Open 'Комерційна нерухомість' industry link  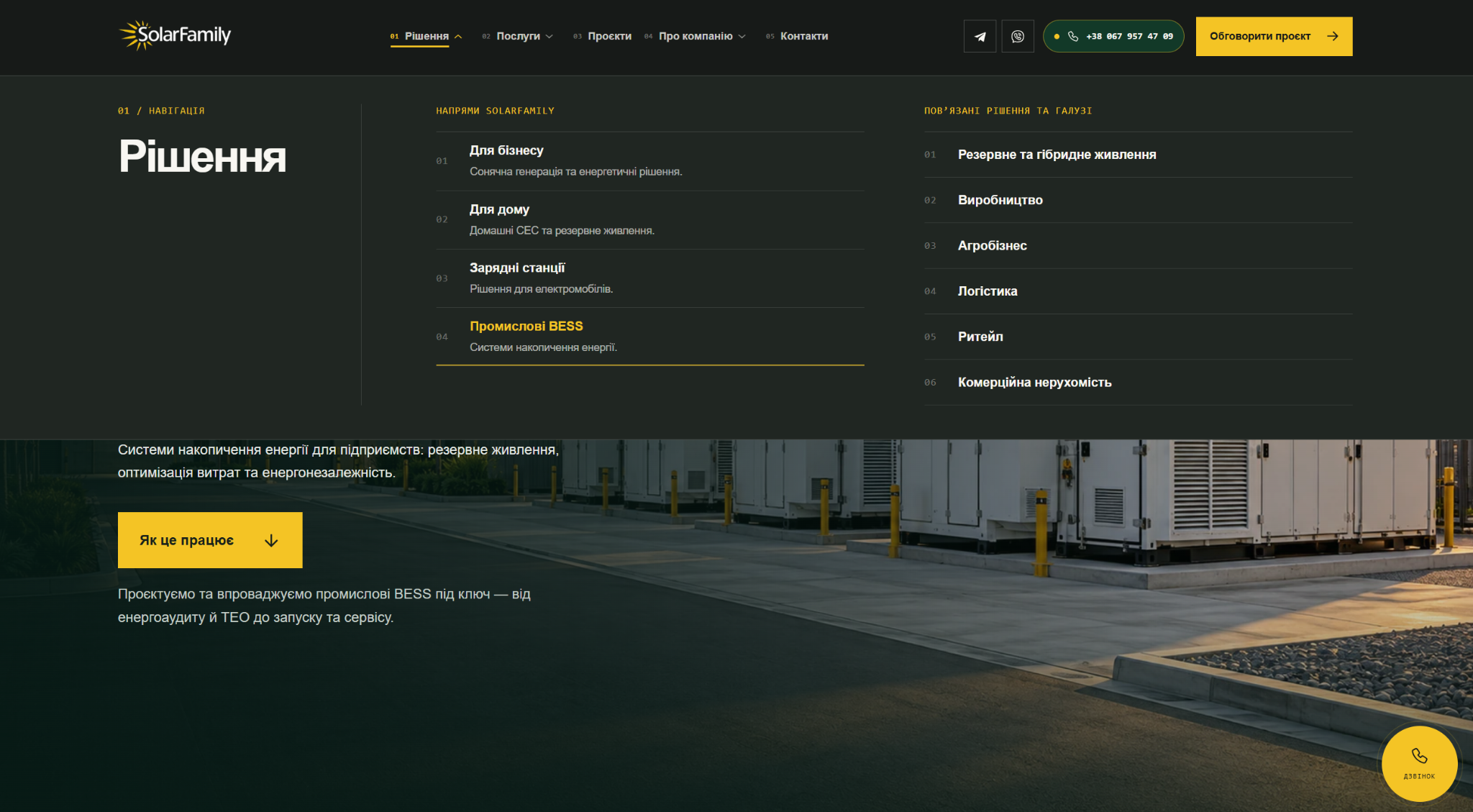1138,382
